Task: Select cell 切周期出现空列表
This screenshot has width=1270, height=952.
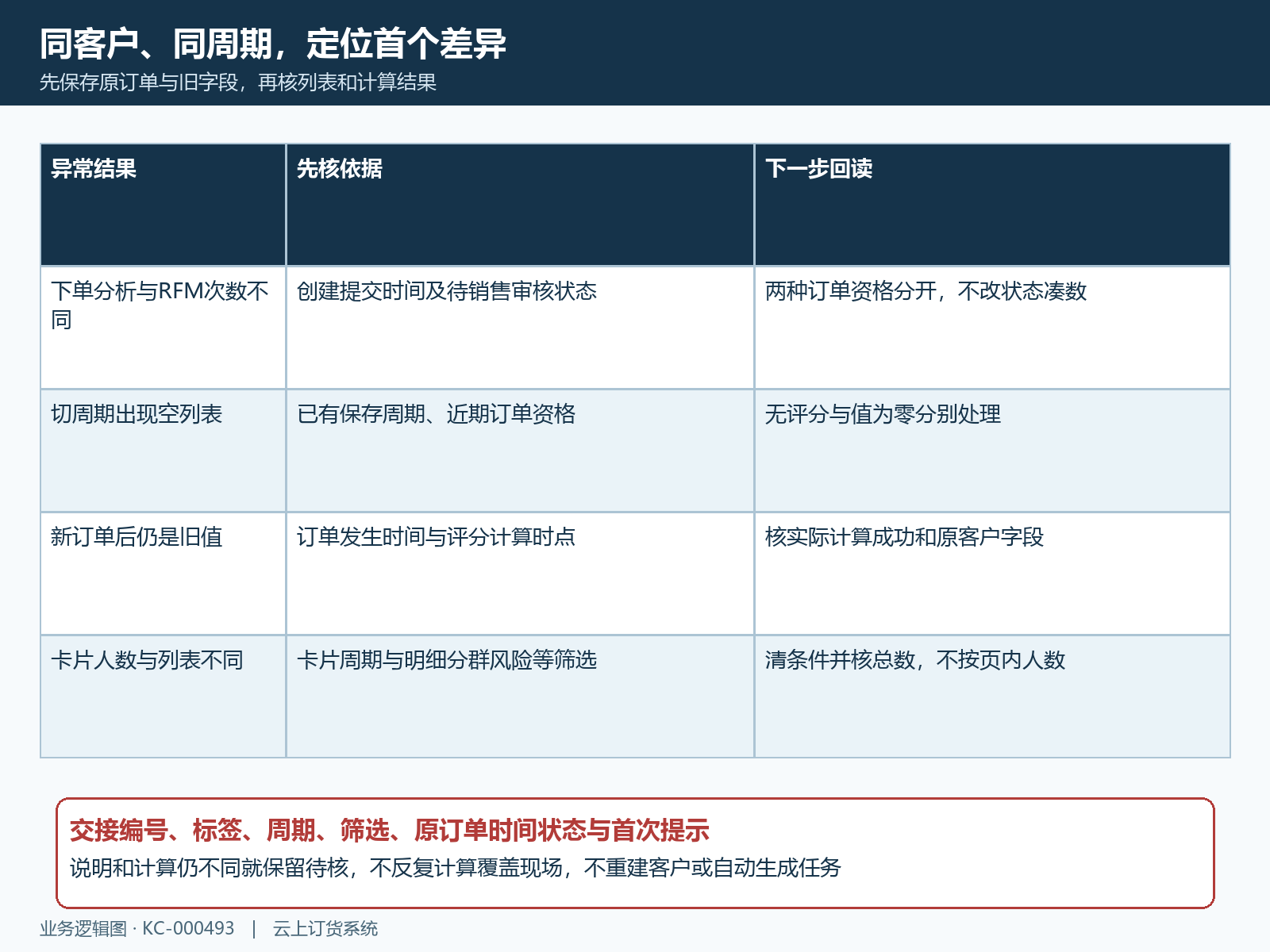Action: 163,451
